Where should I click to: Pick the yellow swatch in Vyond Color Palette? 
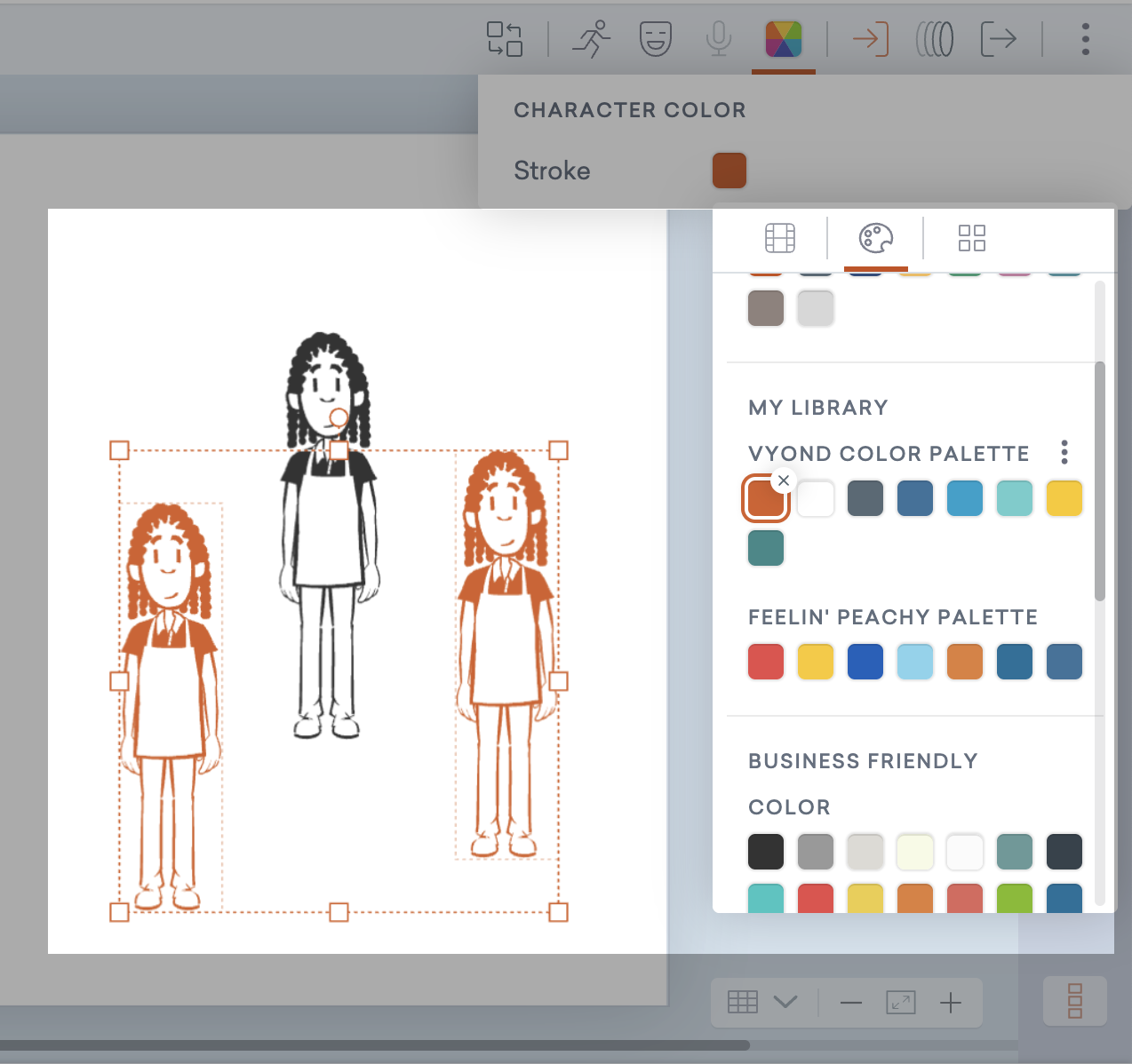1064,497
